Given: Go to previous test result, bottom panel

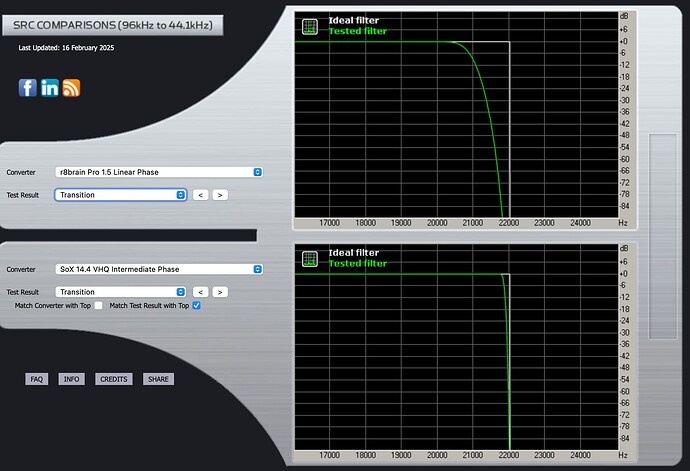Looking at the screenshot, I should (200, 292).
